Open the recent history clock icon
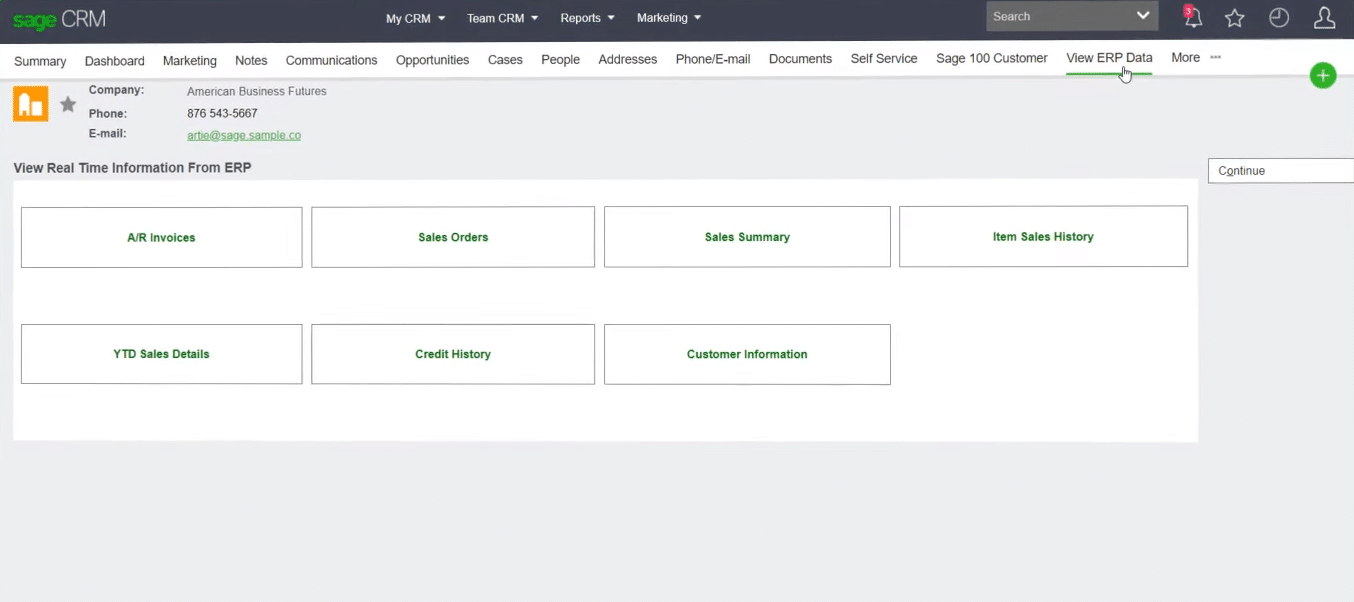 tap(1279, 18)
